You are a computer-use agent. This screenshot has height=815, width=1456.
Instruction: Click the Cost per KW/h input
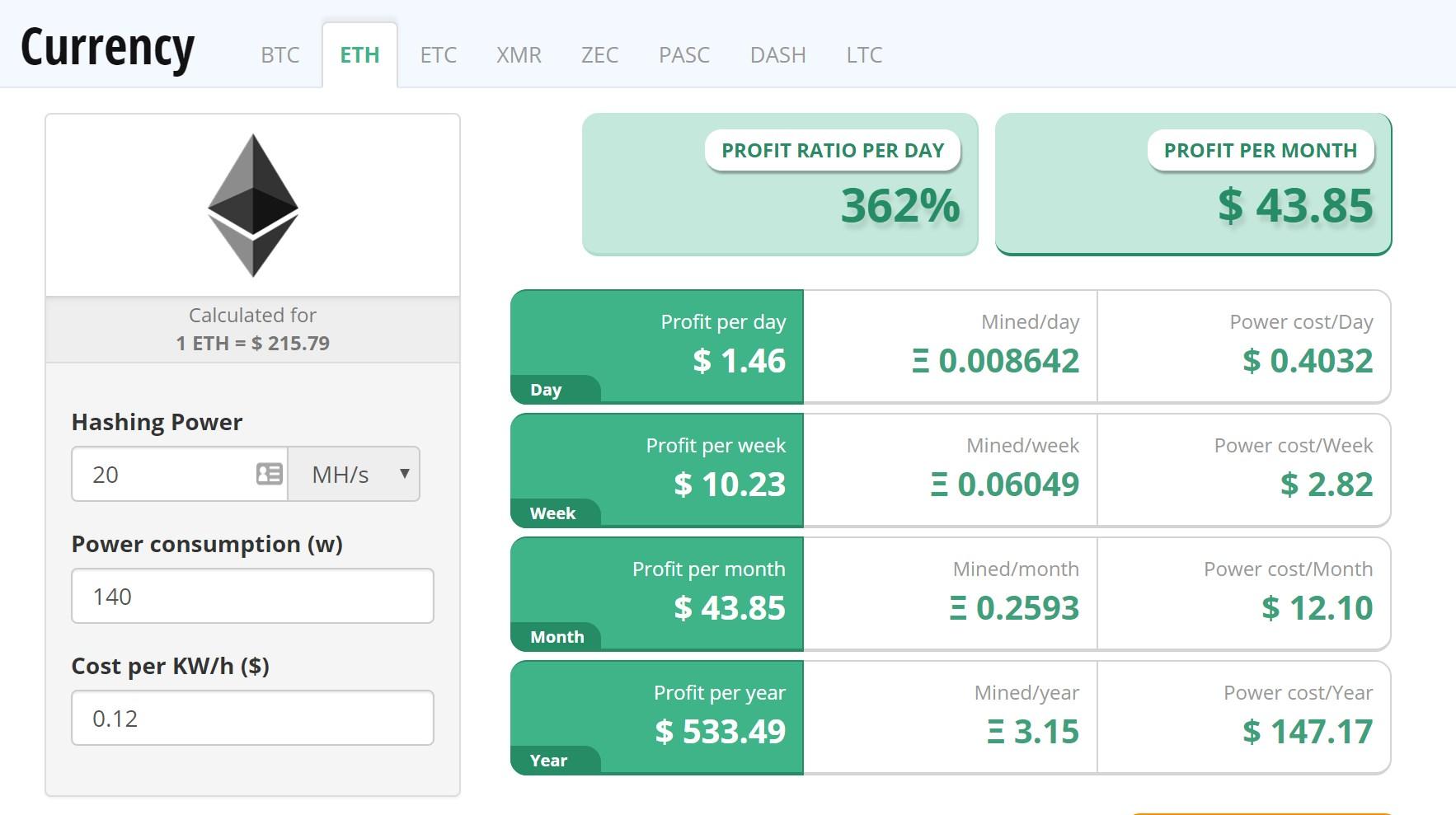click(252, 718)
